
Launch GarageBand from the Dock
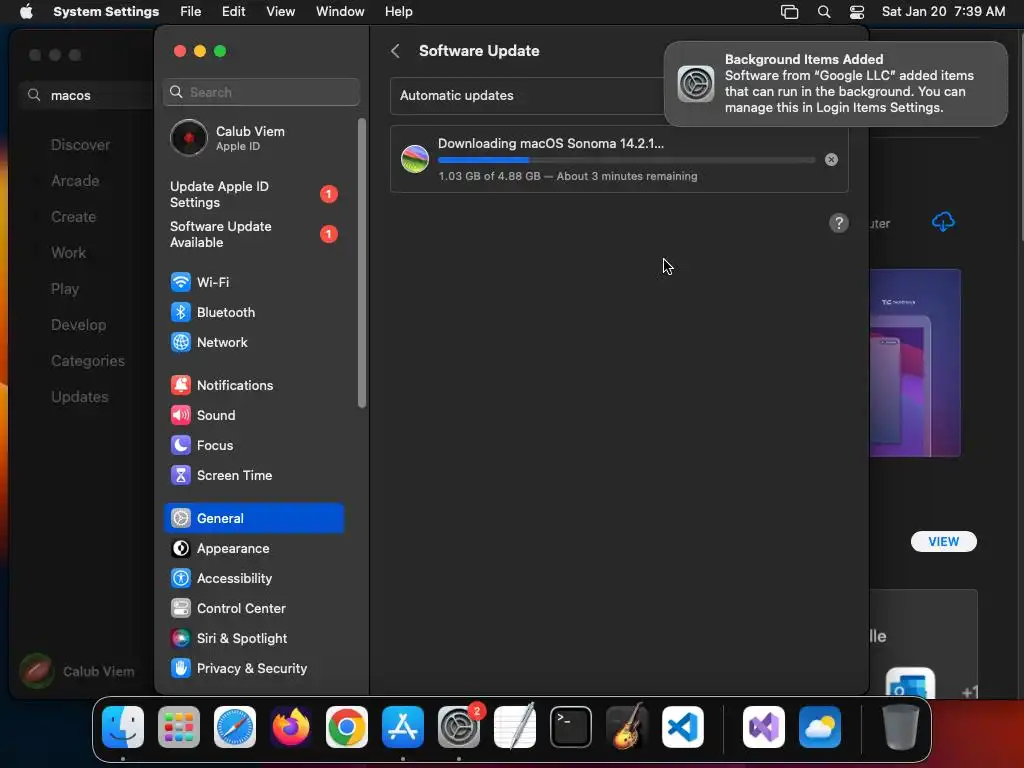[627, 727]
